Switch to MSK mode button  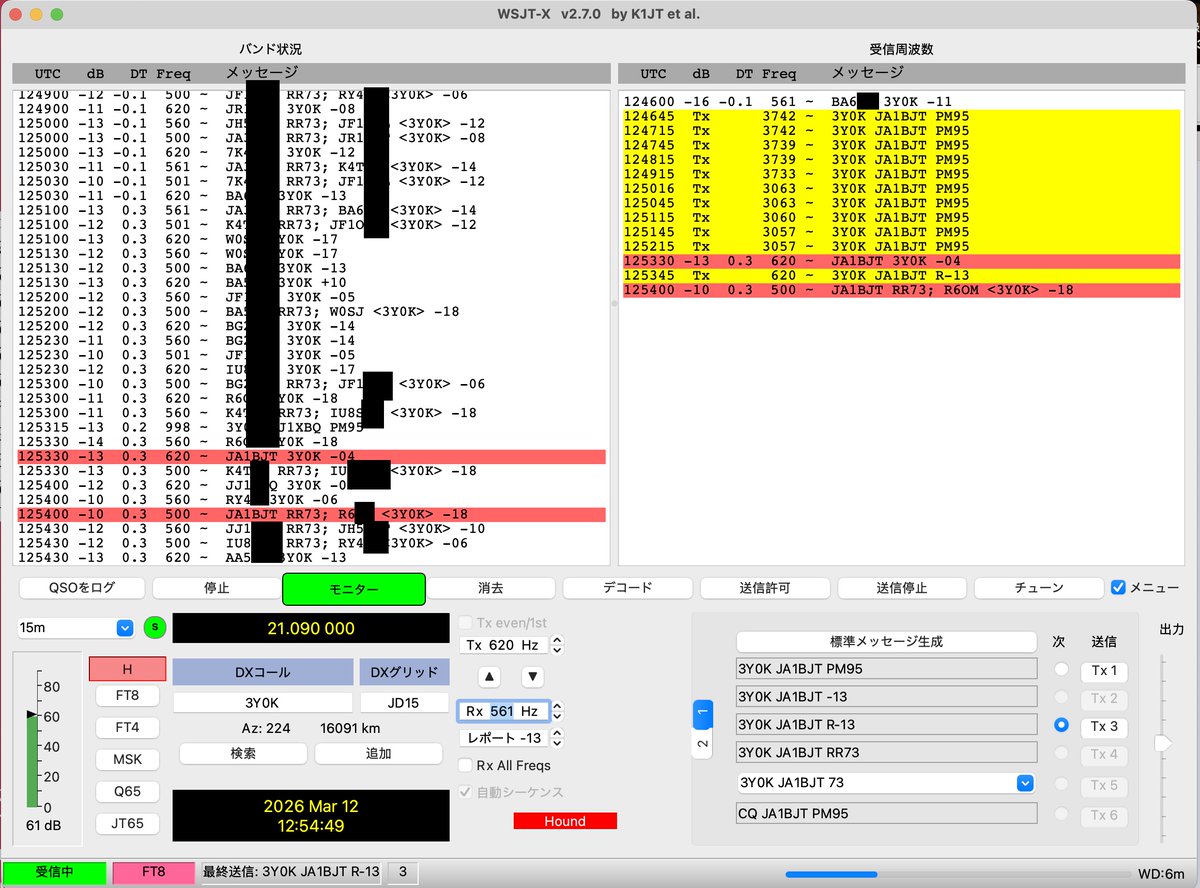pos(127,759)
